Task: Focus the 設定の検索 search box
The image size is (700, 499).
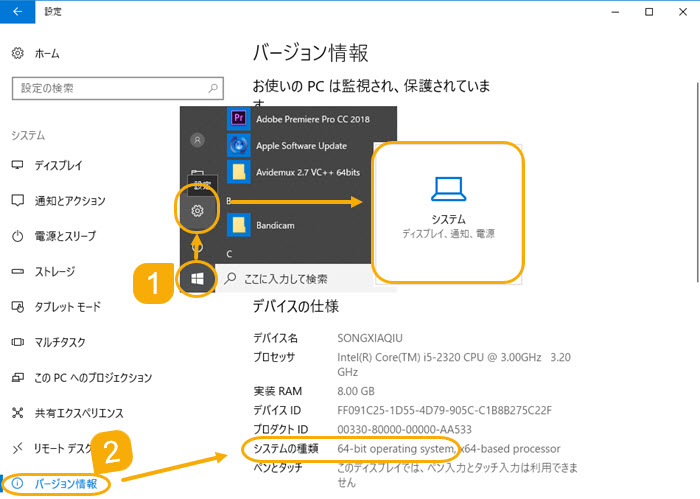Action: (117, 88)
